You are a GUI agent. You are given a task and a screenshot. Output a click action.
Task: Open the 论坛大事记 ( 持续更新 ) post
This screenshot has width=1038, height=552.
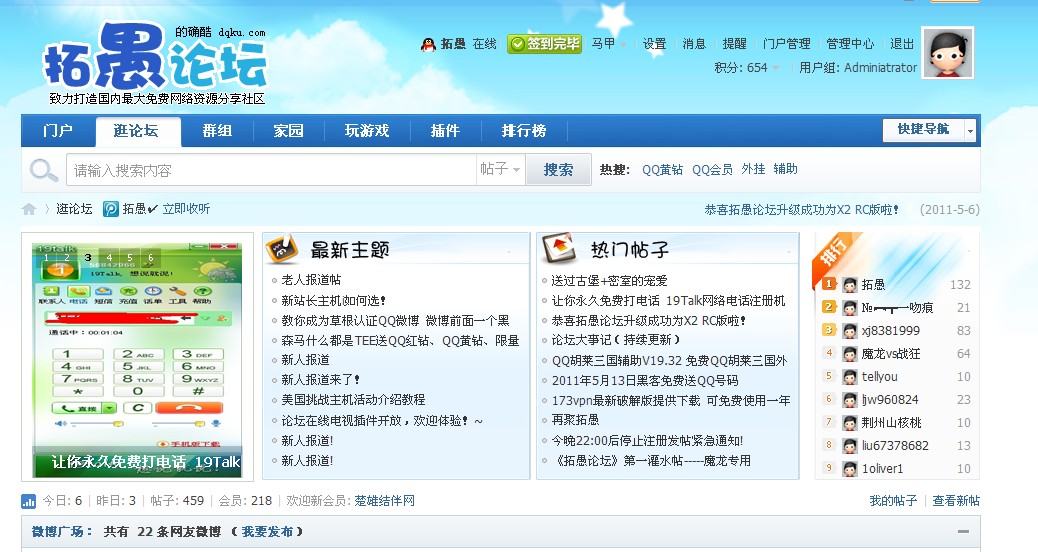[x=616, y=340]
